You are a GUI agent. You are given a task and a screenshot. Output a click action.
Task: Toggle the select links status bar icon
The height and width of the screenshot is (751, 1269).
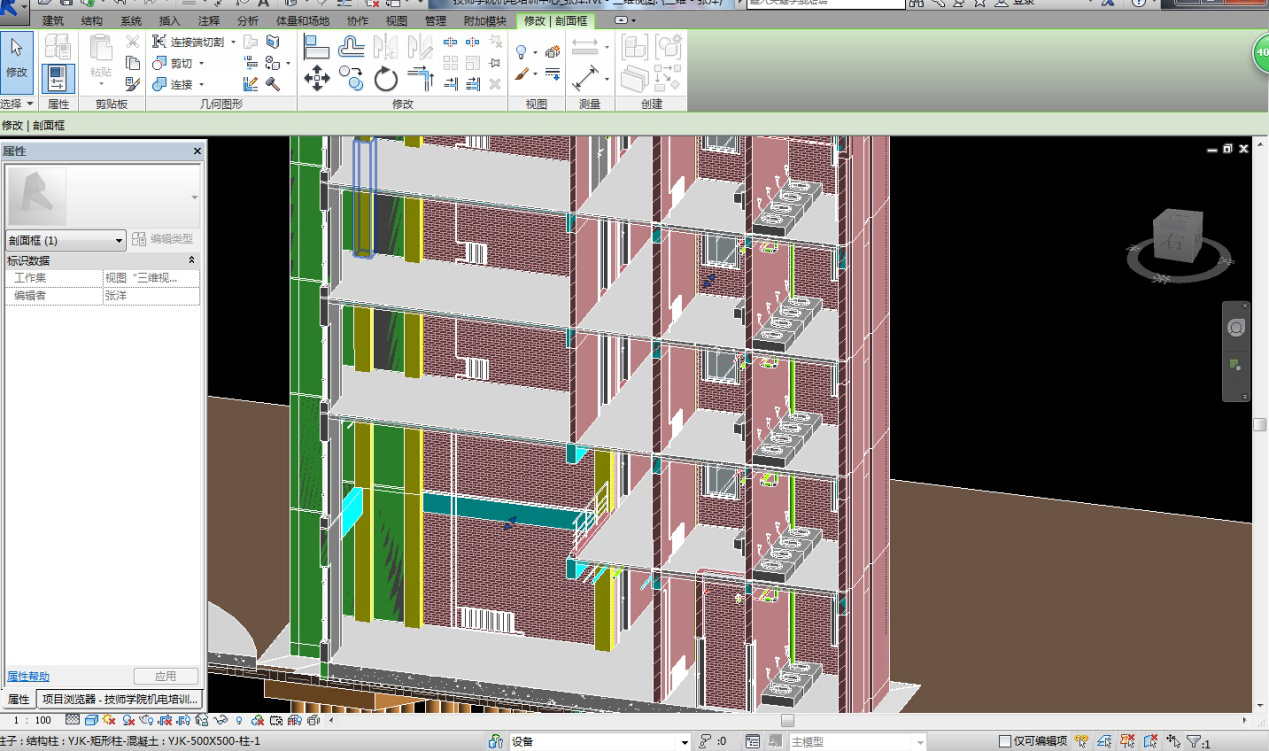(x=1080, y=742)
